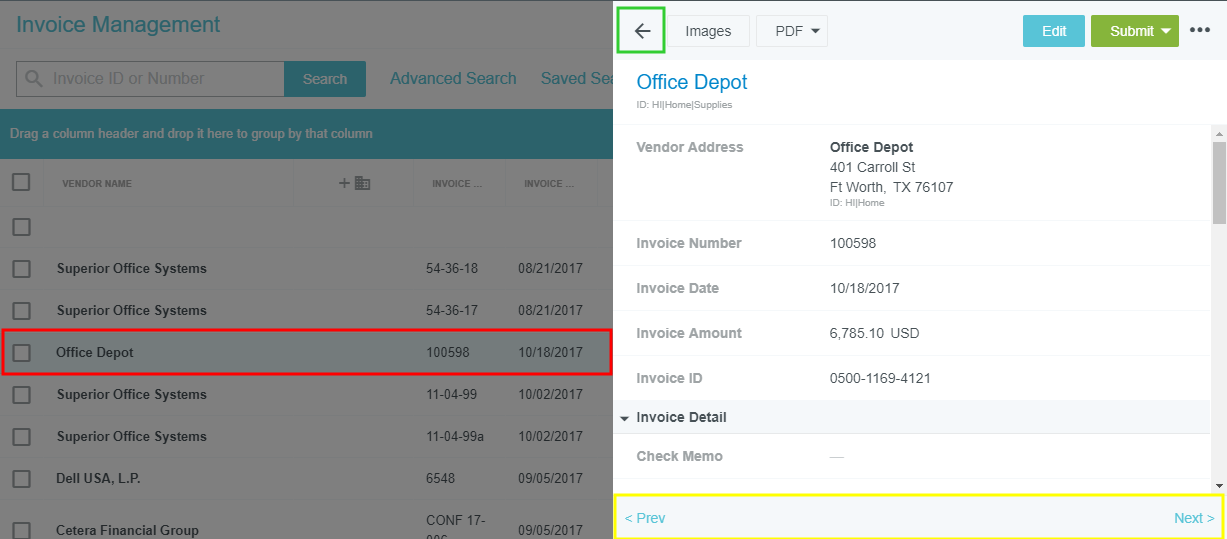1227x539 pixels.
Task: Open the Images tab
Action: [708, 31]
